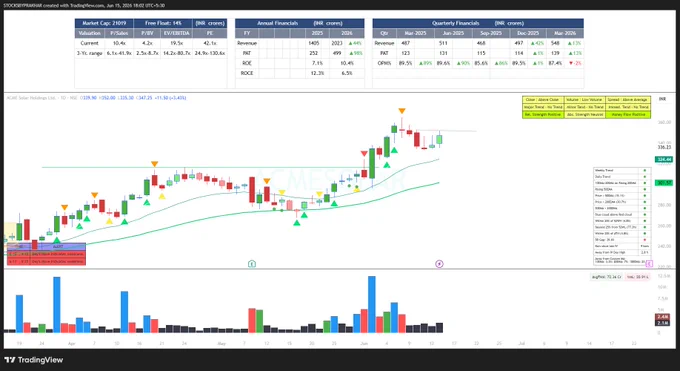Click the OPM% value 87.4%

pyautogui.click(x=555, y=63)
